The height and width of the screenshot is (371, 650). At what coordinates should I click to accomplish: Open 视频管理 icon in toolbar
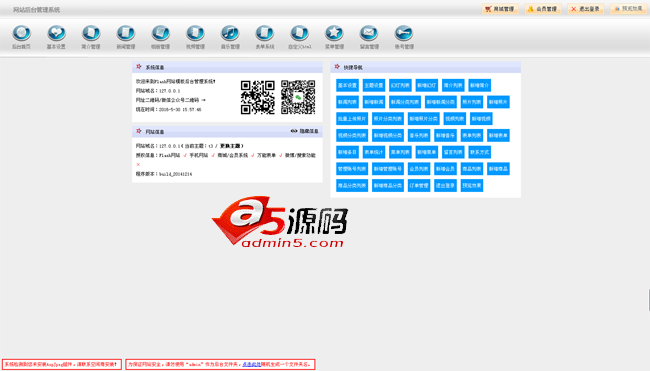[195, 33]
